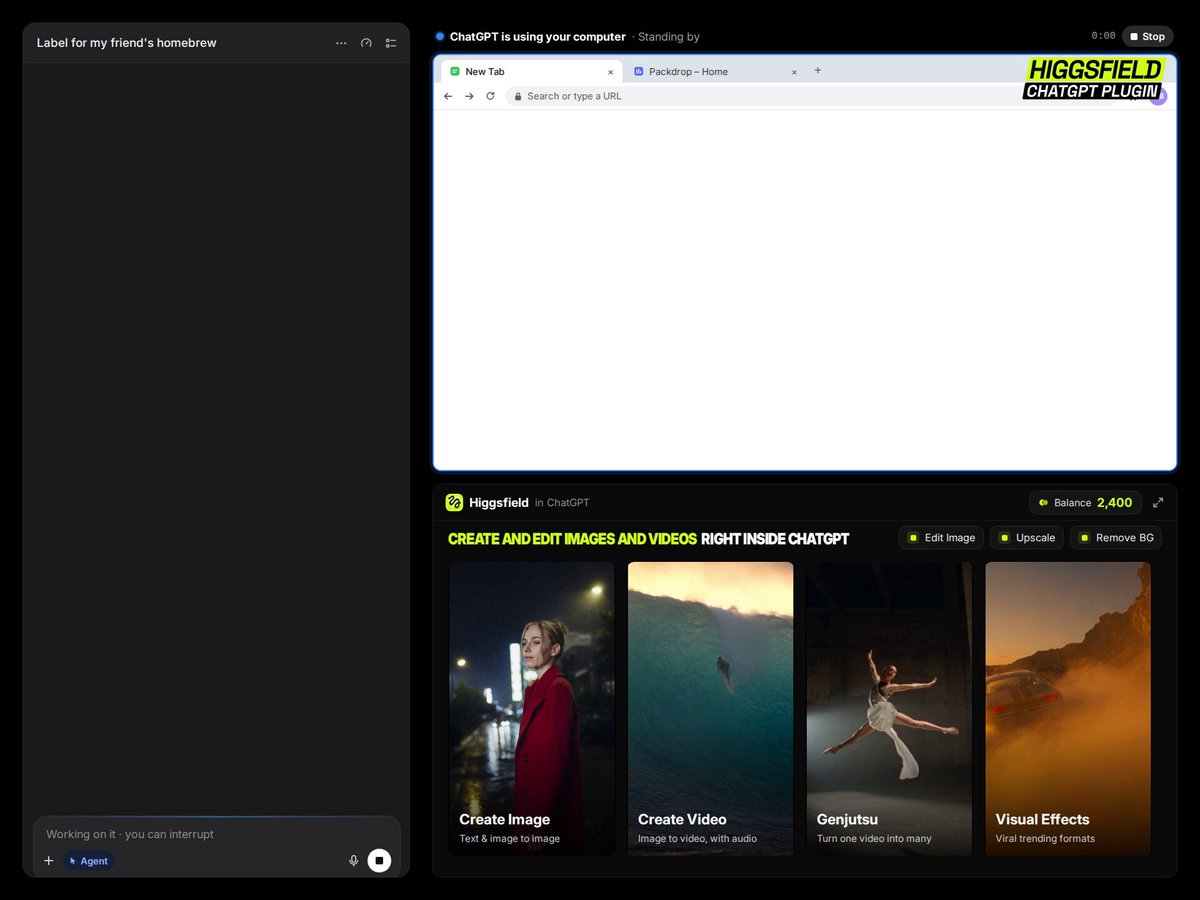The width and height of the screenshot is (1200, 900).
Task: Click the gauge icon in chat header
Action: [x=366, y=43]
